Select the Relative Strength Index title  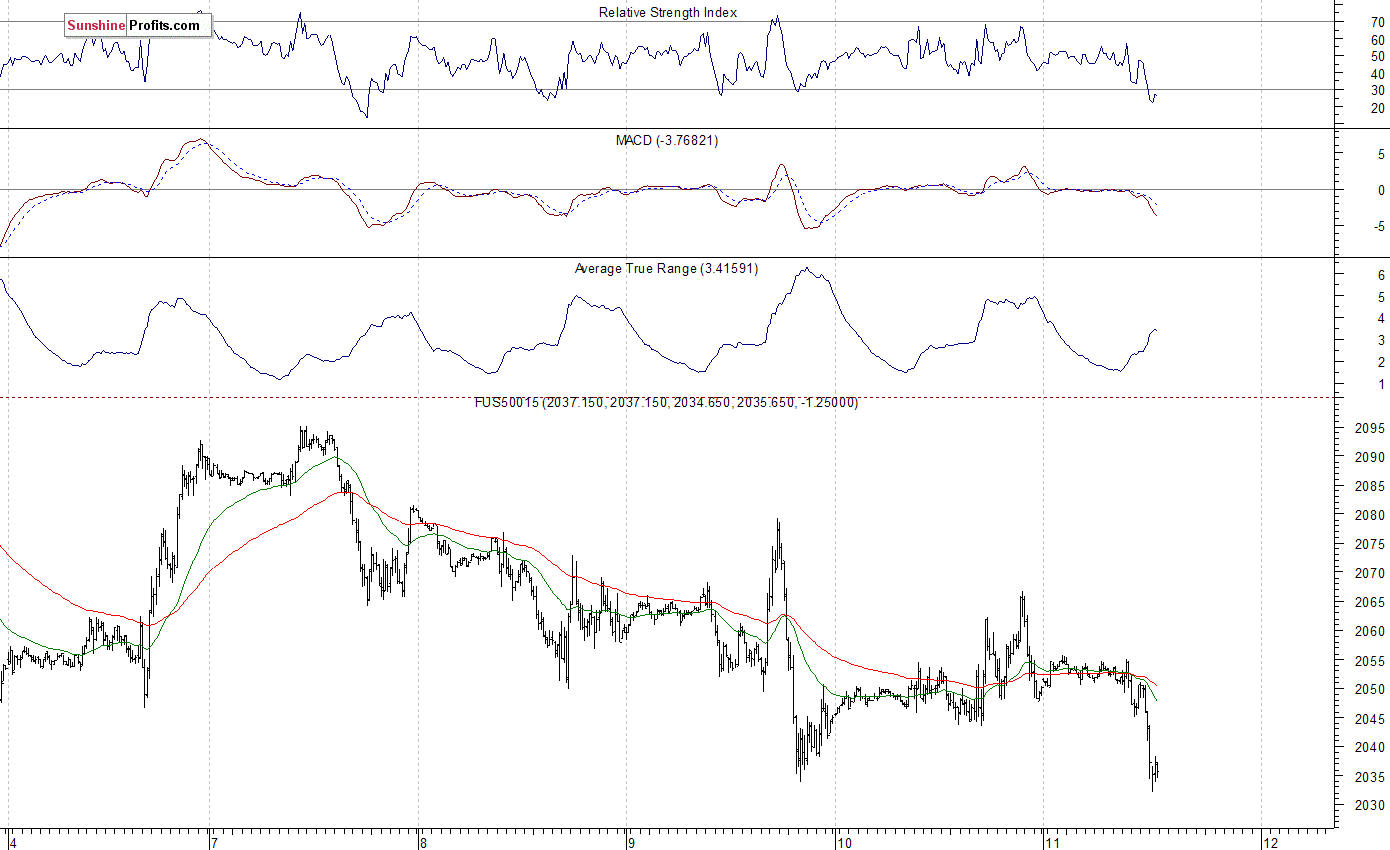tap(668, 13)
